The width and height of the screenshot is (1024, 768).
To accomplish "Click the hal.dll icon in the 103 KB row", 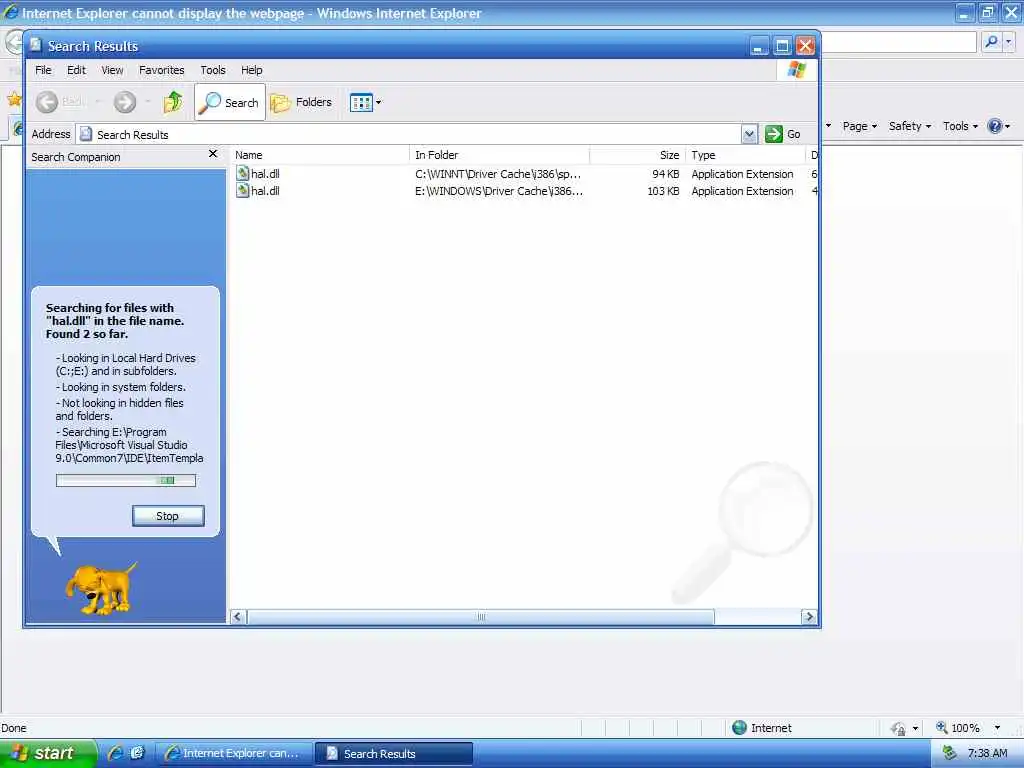I will [x=242, y=190].
